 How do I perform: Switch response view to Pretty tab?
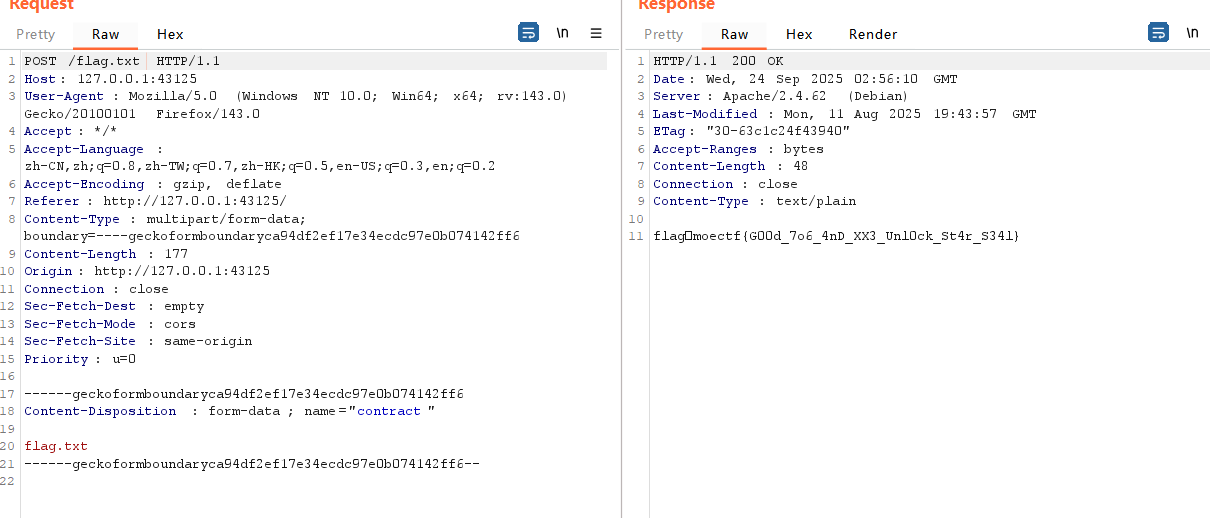tap(664, 34)
